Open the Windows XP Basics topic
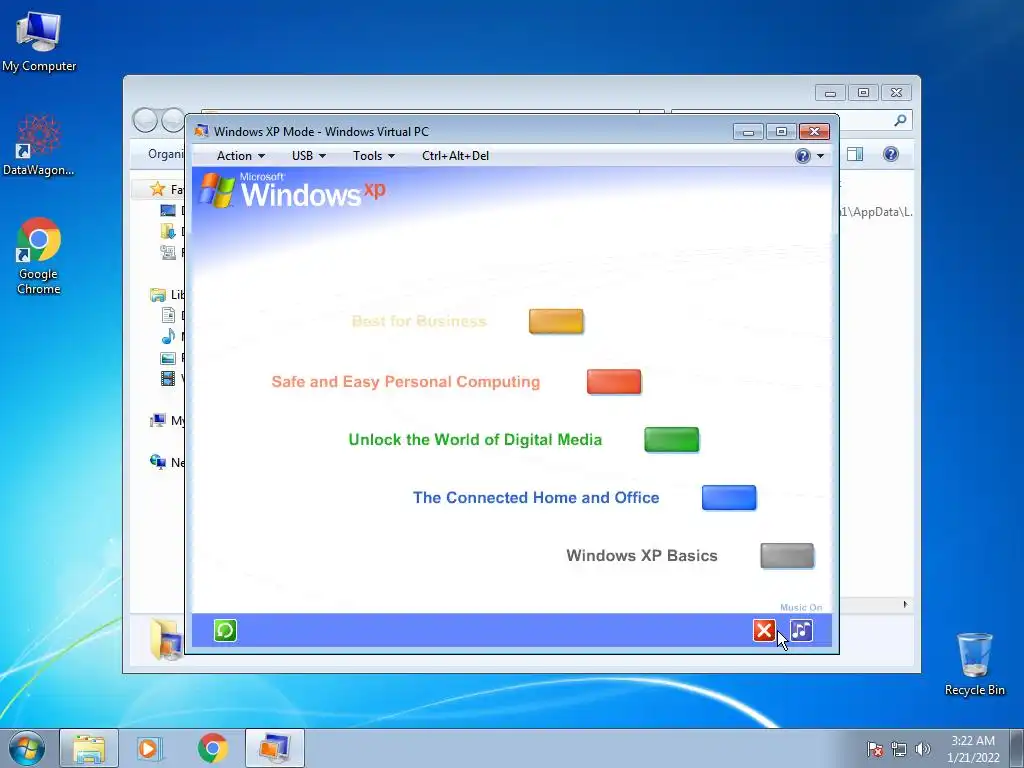Image resolution: width=1024 pixels, height=768 pixels. click(x=642, y=556)
